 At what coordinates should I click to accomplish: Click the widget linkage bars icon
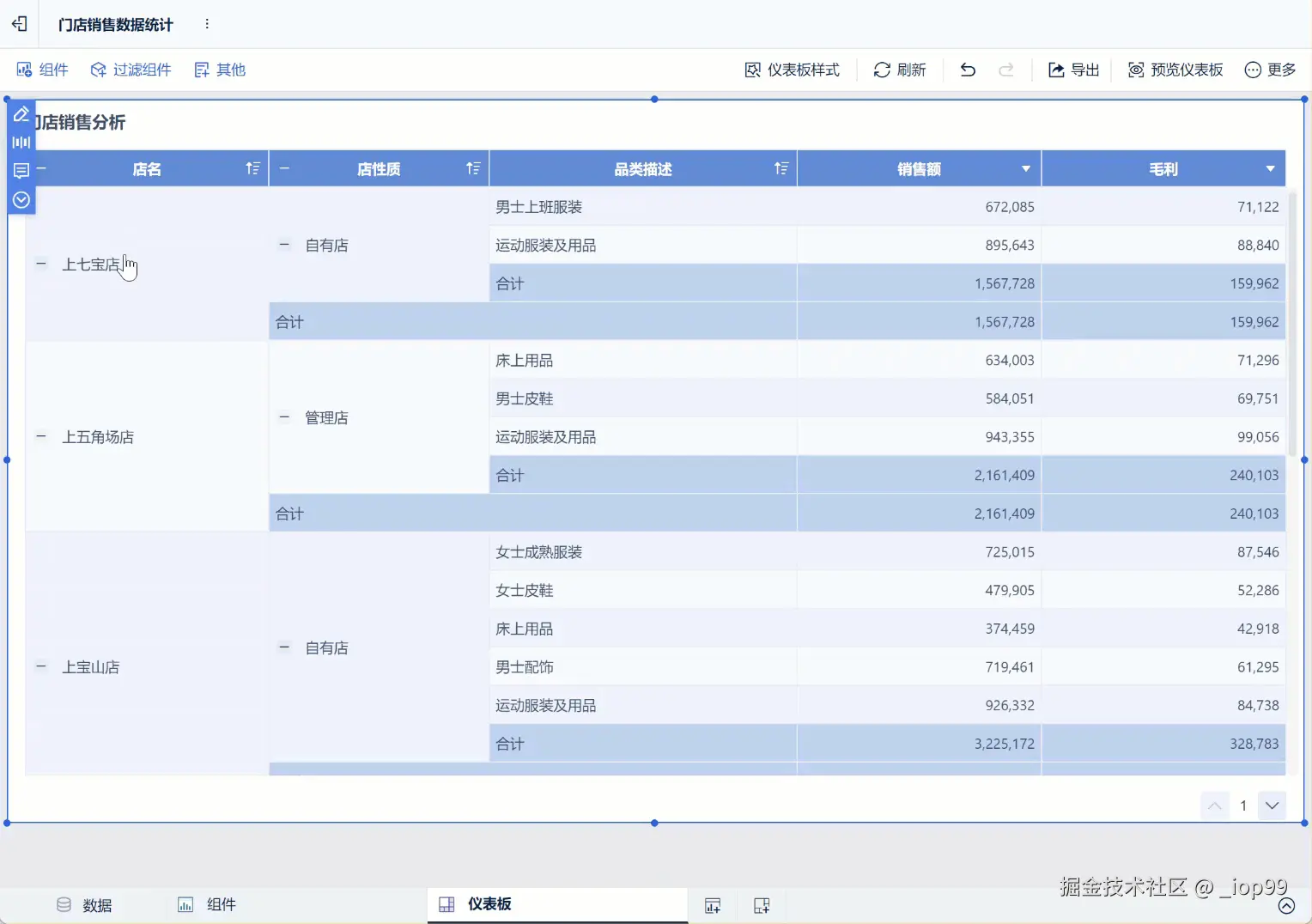point(21,143)
